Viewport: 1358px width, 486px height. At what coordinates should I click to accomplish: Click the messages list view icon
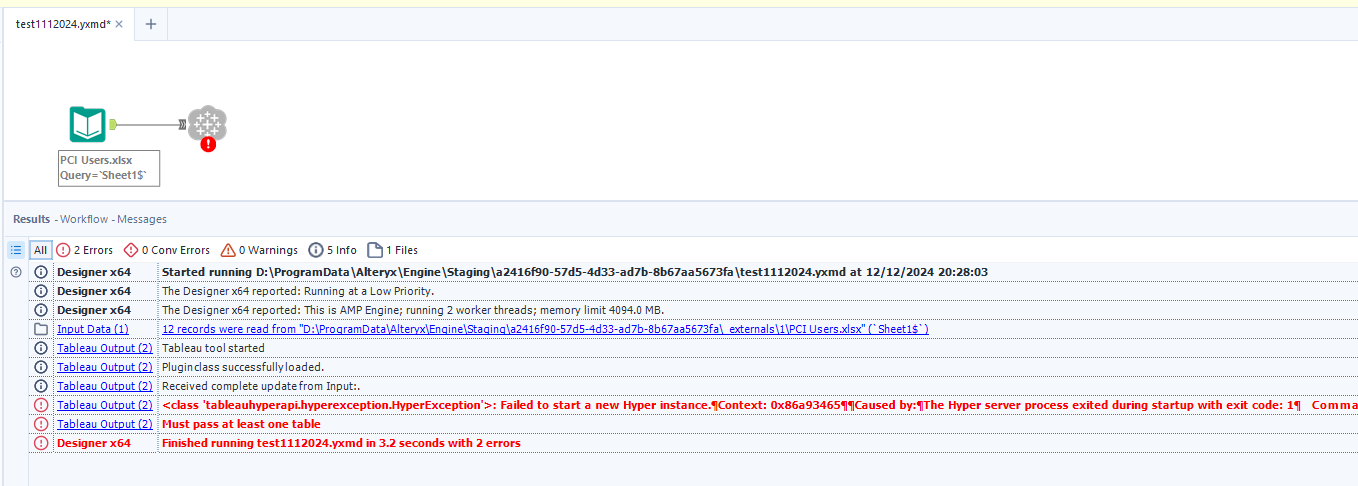(x=15, y=250)
